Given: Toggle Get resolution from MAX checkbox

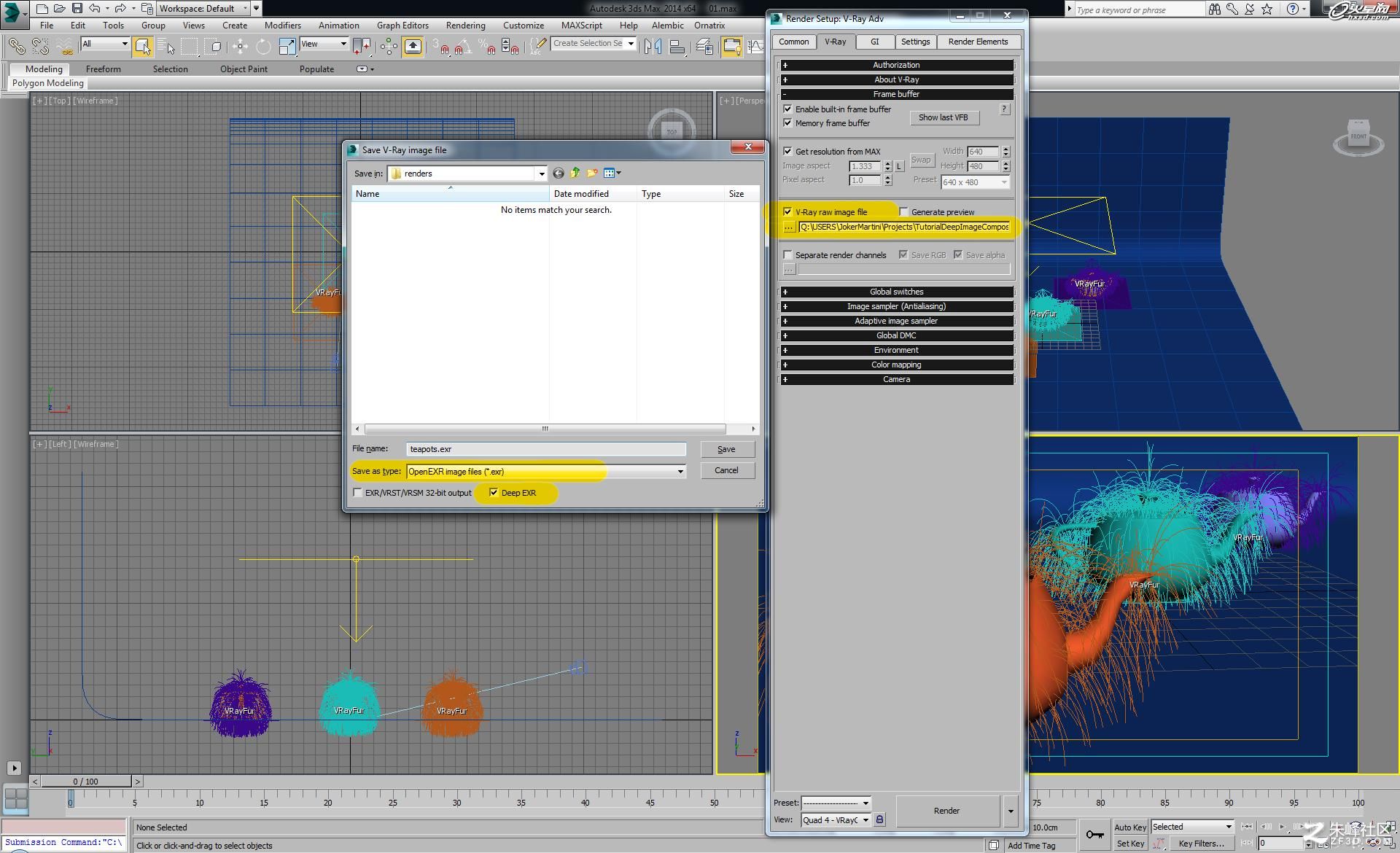Looking at the screenshot, I should pos(787,151).
